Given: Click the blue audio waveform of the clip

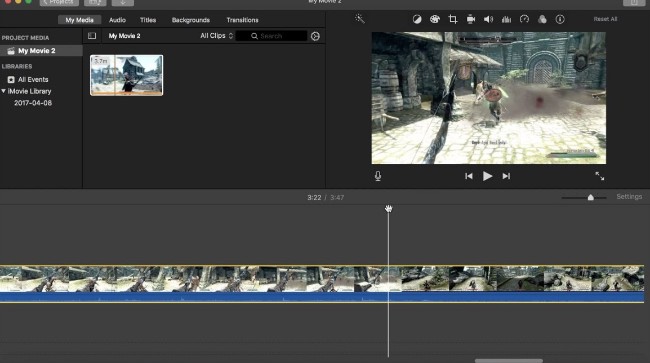Looking at the screenshot, I should (322, 297).
